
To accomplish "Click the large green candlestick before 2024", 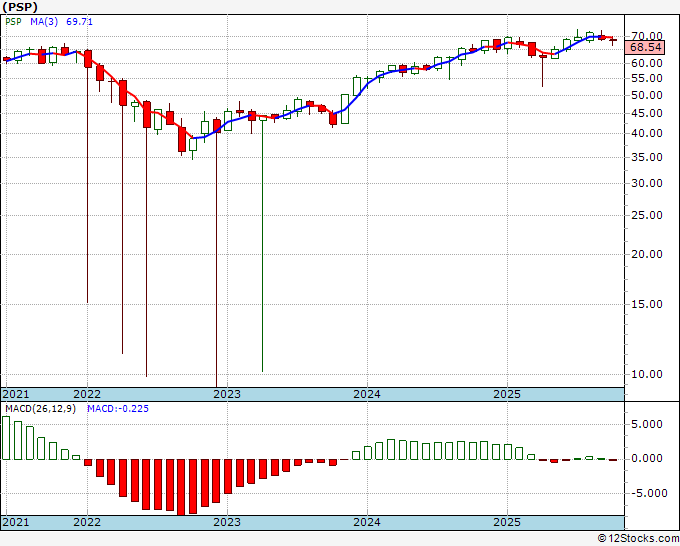I will click(345, 109).
